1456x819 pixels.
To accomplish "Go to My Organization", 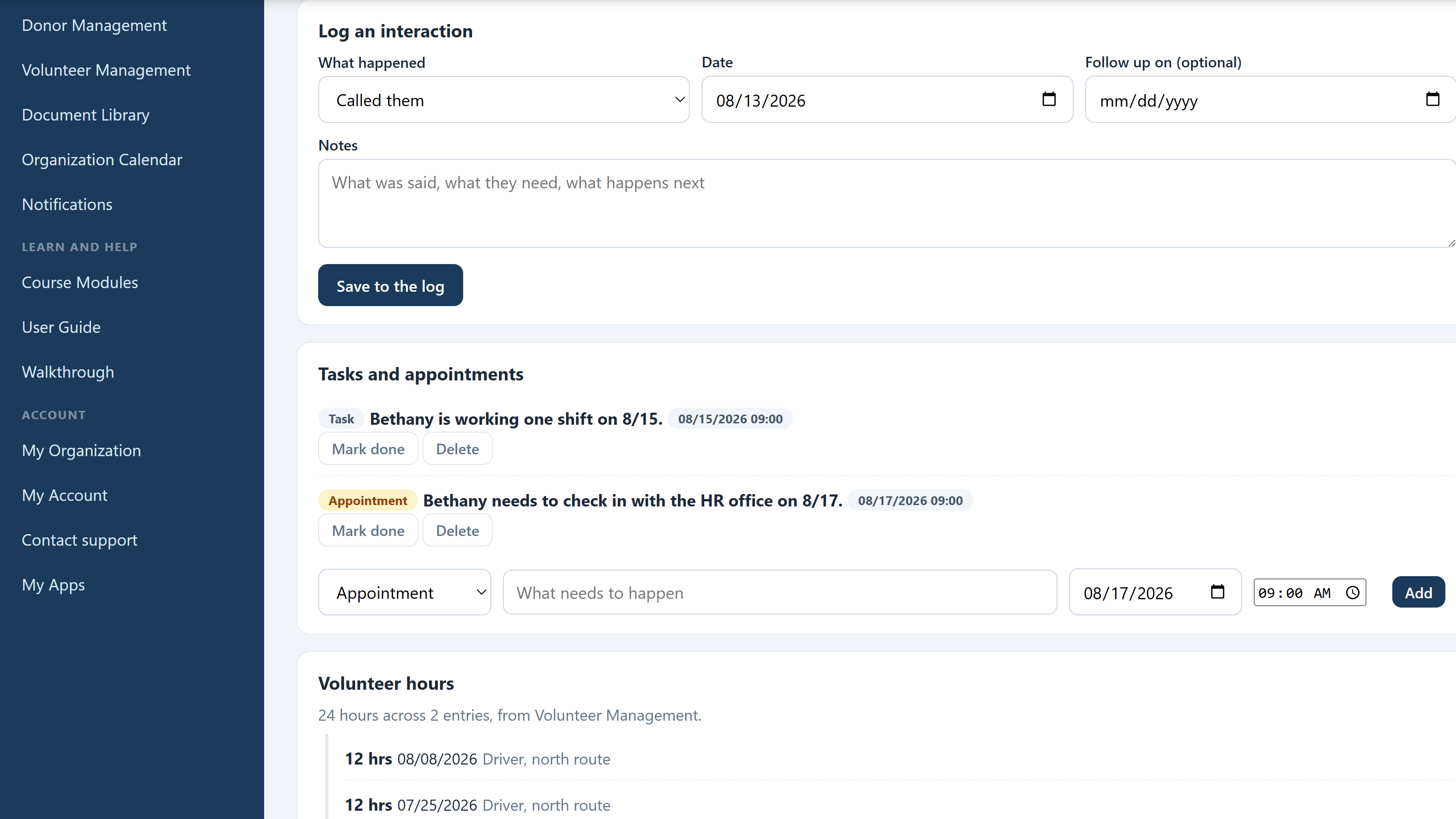I will point(81,451).
